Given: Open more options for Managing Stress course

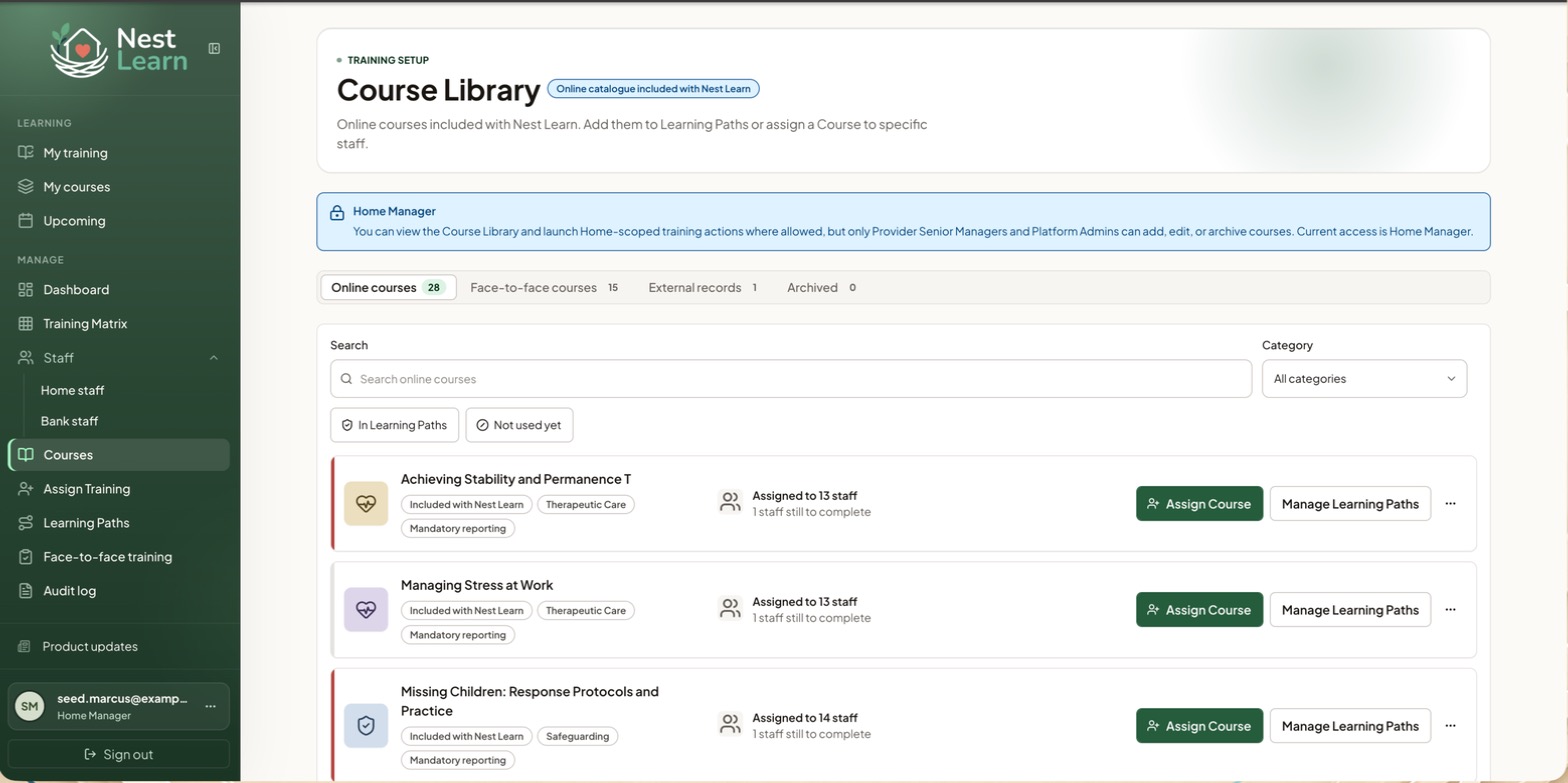Looking at the screenshot, I should 1451,610.
